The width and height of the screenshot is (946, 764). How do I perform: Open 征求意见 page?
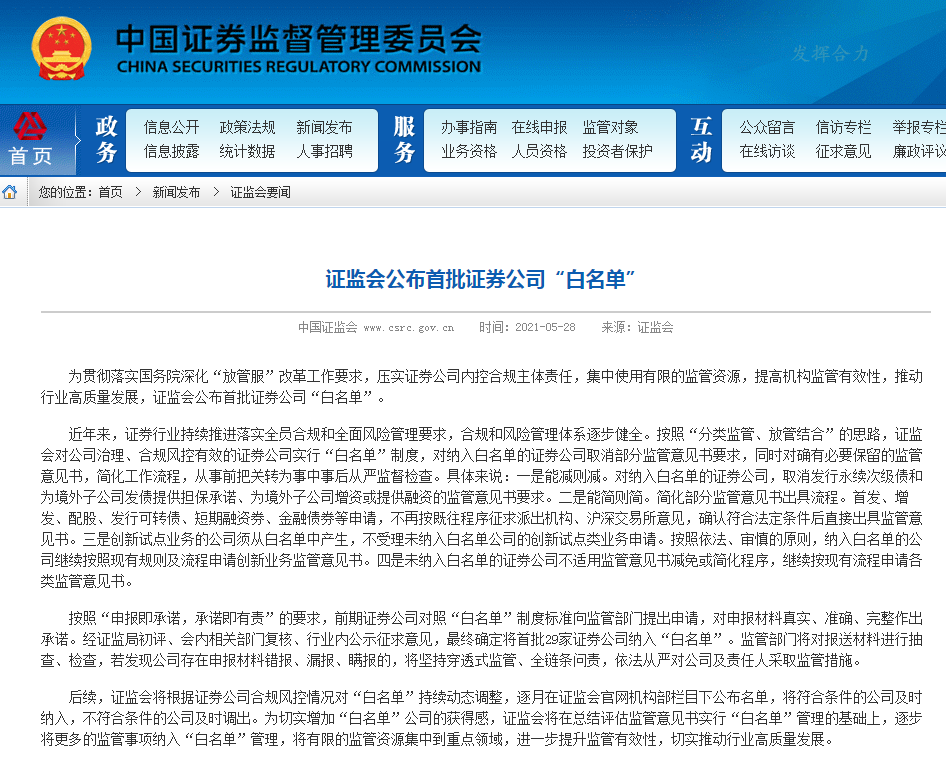point(844,152)
